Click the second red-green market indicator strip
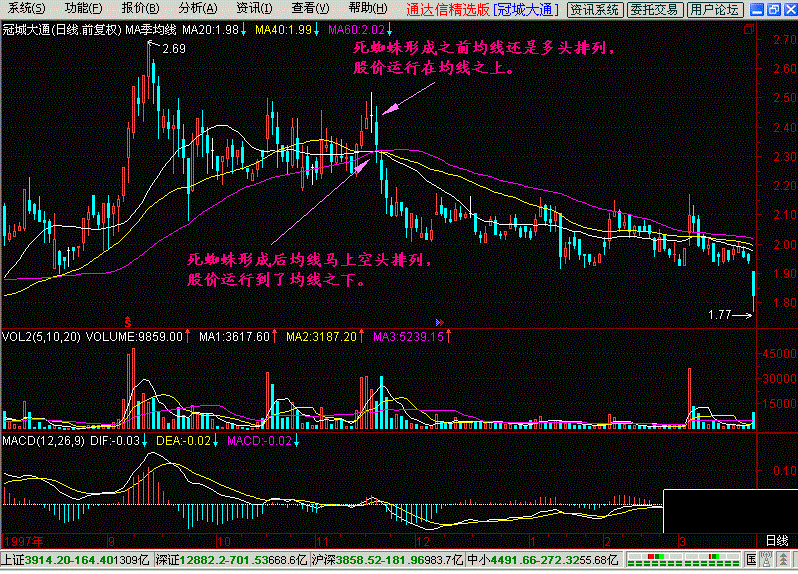The image size is (798, 574). 712,560
